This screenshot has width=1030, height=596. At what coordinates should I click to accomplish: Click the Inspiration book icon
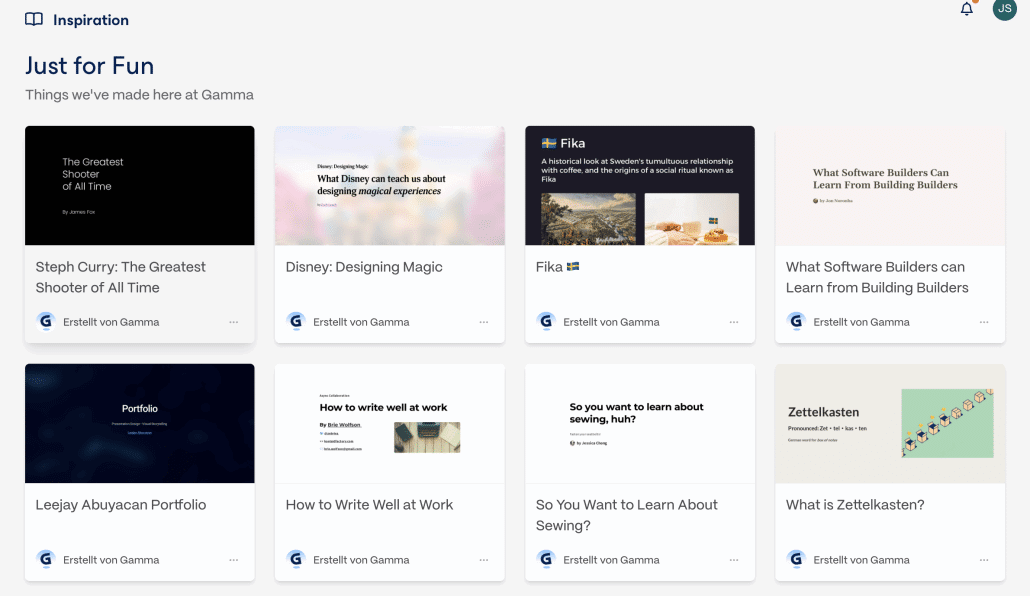tap(34, 20)
